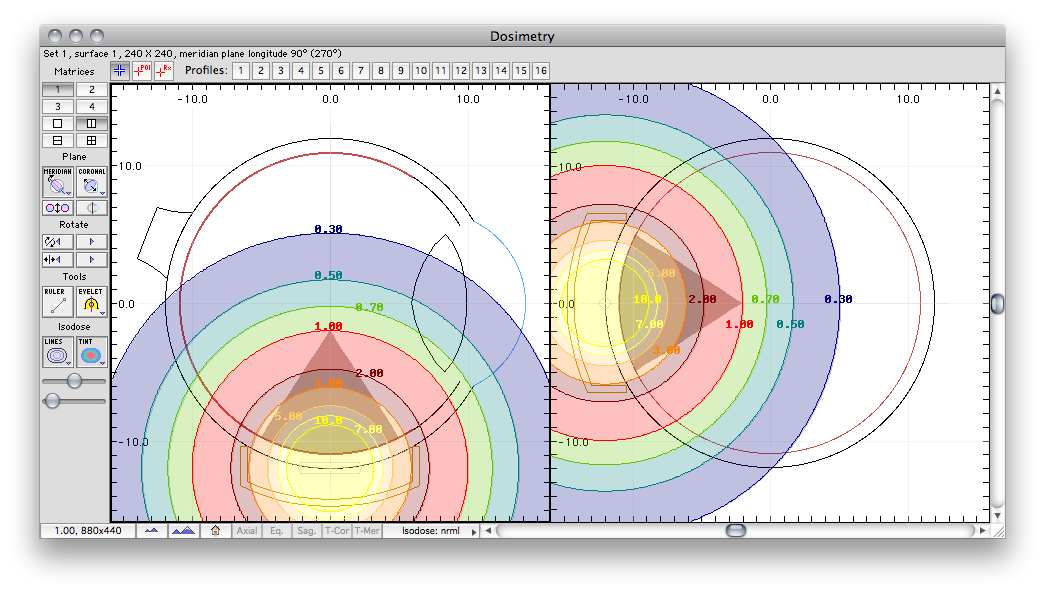Click the vertical scrollbar down arrow
This screenshot has height=593, width=1045.
click(x=998, y=516)
